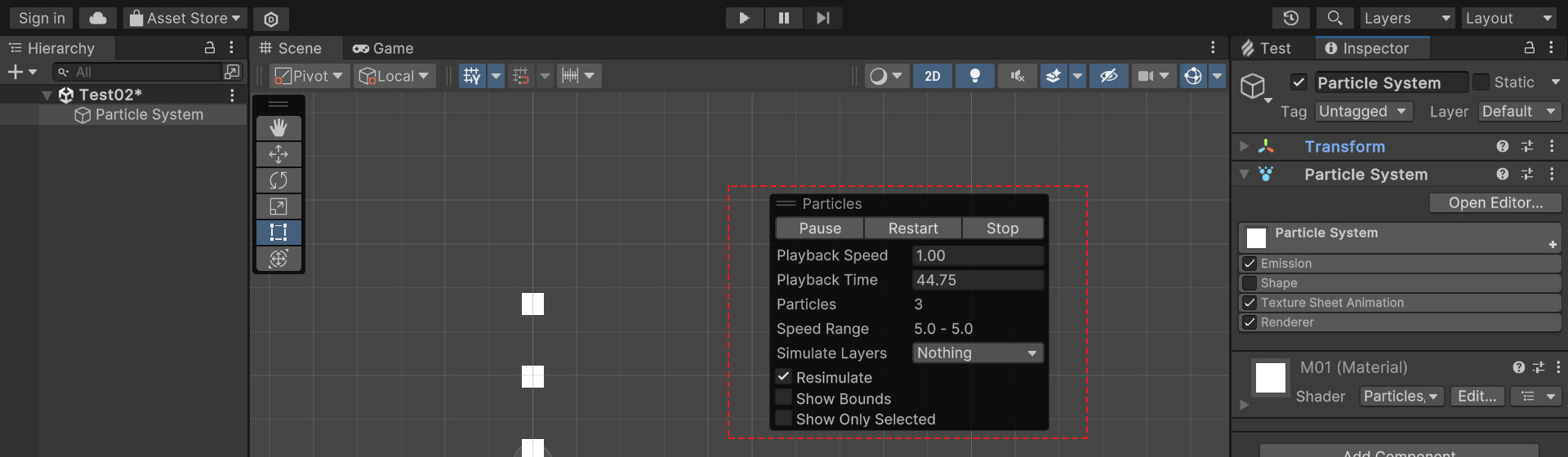
Task: Click the Step frame button
Action: click(x=822, y=18)
